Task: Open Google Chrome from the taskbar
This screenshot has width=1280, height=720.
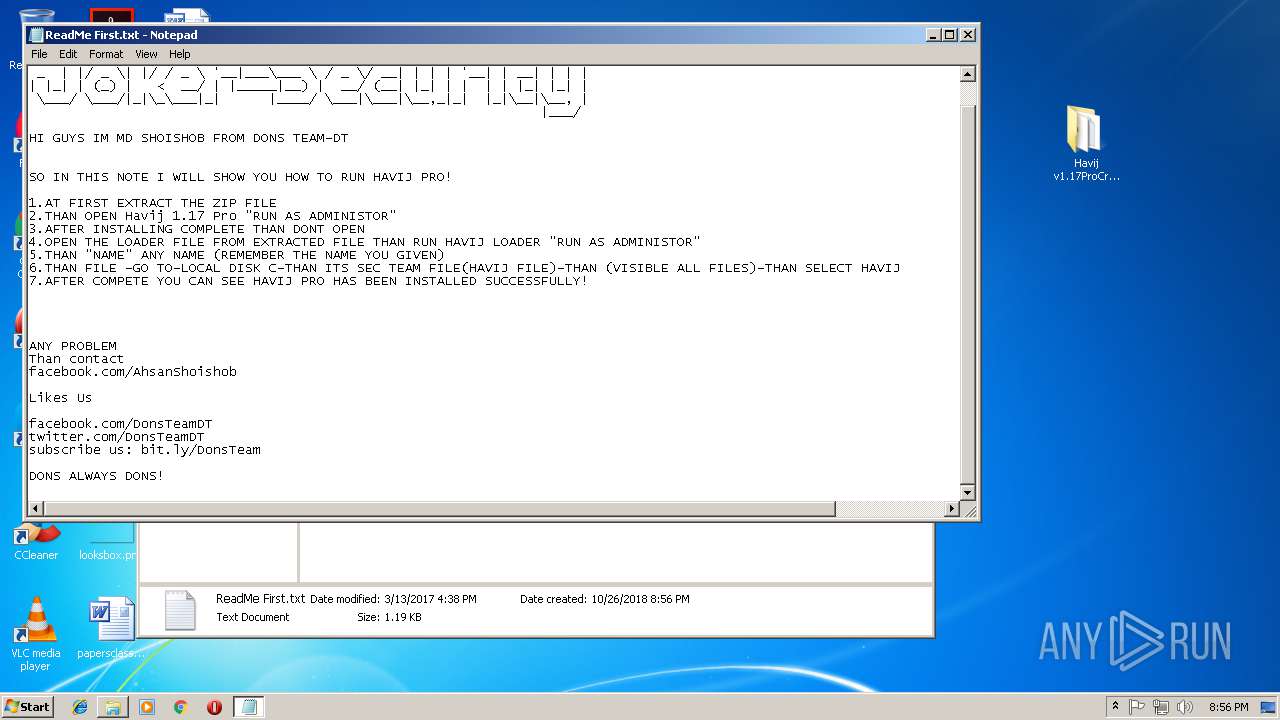Action: pos(180,707)
